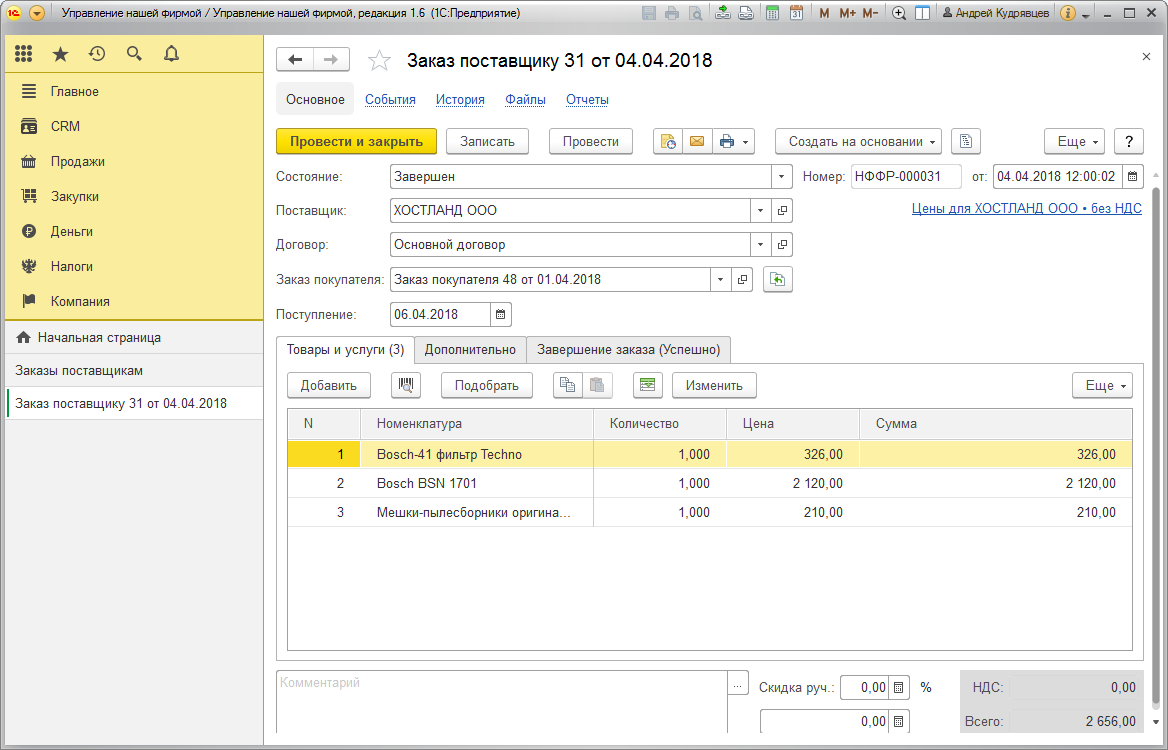1168x750 pixels.
Task: Open the print button dropdown
Action: tap(733, 142)
